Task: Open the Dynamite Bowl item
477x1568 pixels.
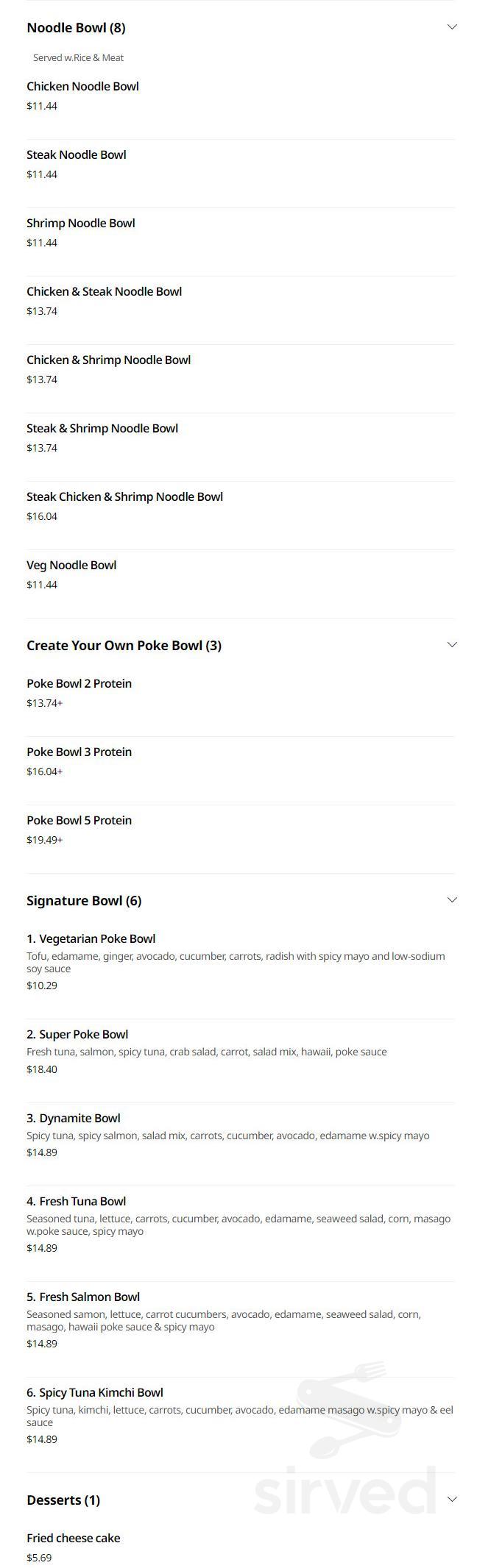Action: point(73,1118)
